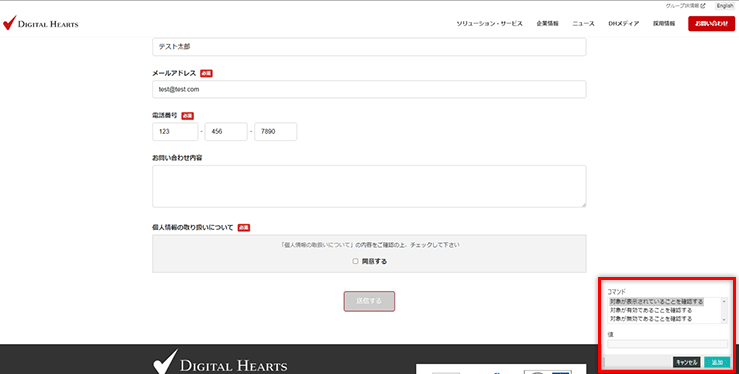This screenshot has height=374, width=739.
Task: Open the DHメディア menu item
Action: click(624, 24)
